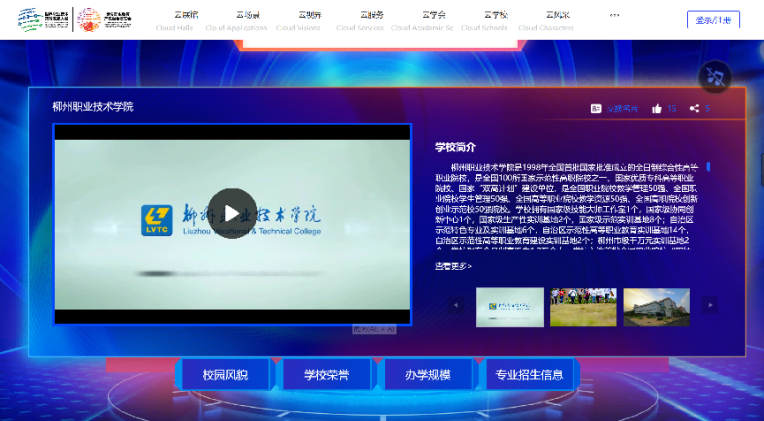Screen dimensions: 764x421
Task: Open the 专业招生信息 tab
Action: click(x=529, y=375)
